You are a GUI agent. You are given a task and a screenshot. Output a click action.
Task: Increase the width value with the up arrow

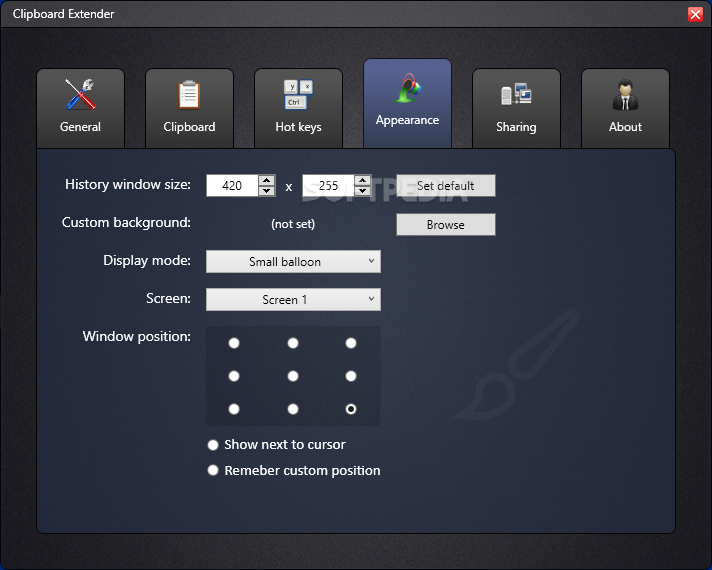point(267,180)
